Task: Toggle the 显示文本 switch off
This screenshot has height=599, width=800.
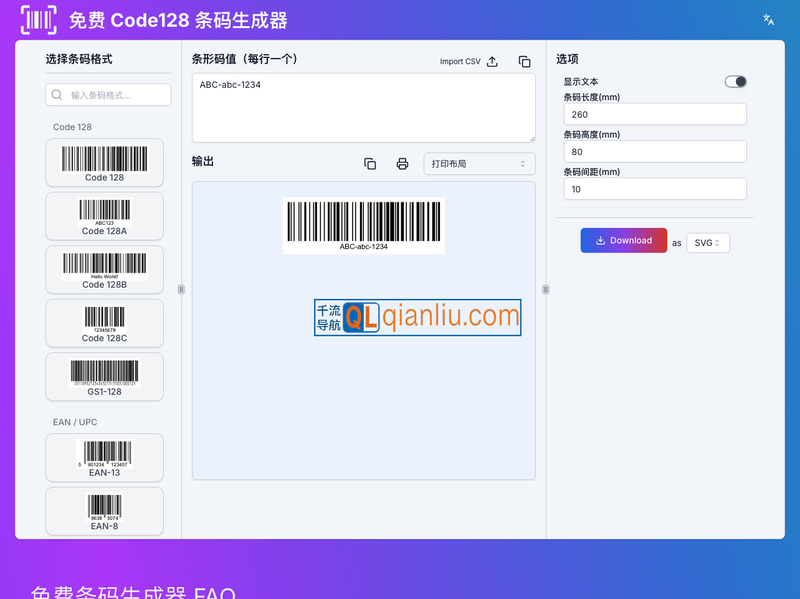Action: (x=735, y=81)
